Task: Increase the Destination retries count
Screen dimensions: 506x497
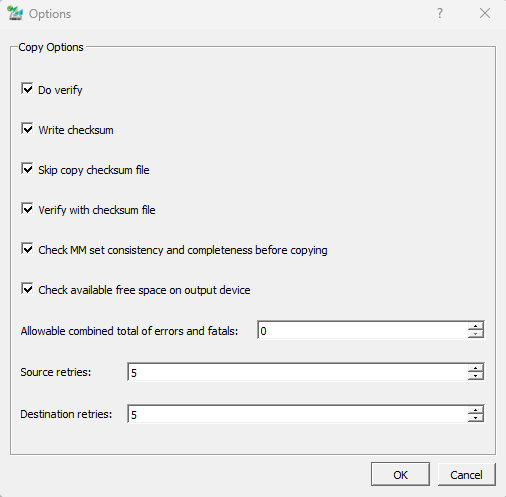Action: click(476, 410)
